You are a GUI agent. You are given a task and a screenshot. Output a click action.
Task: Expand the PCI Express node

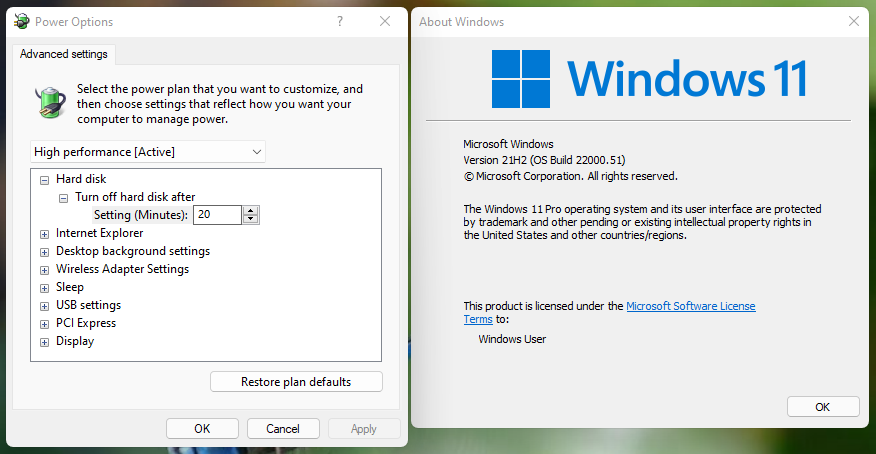tap(44, 324)
